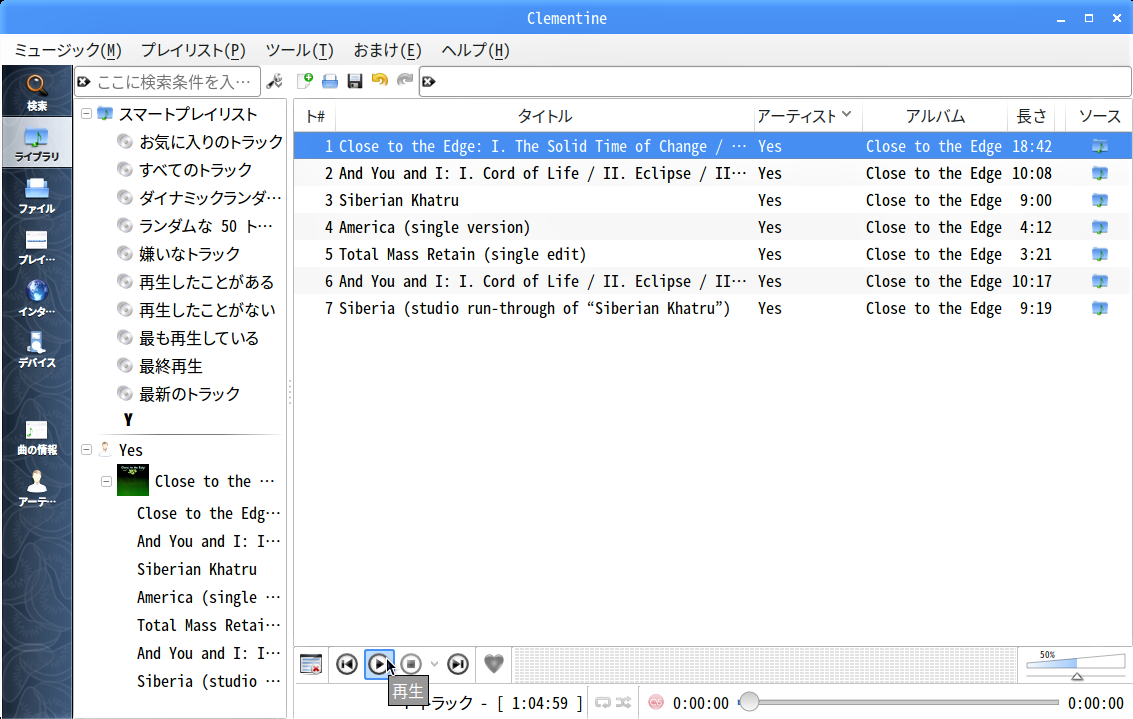Sort by the 長さ column header

coord(1031,116)
